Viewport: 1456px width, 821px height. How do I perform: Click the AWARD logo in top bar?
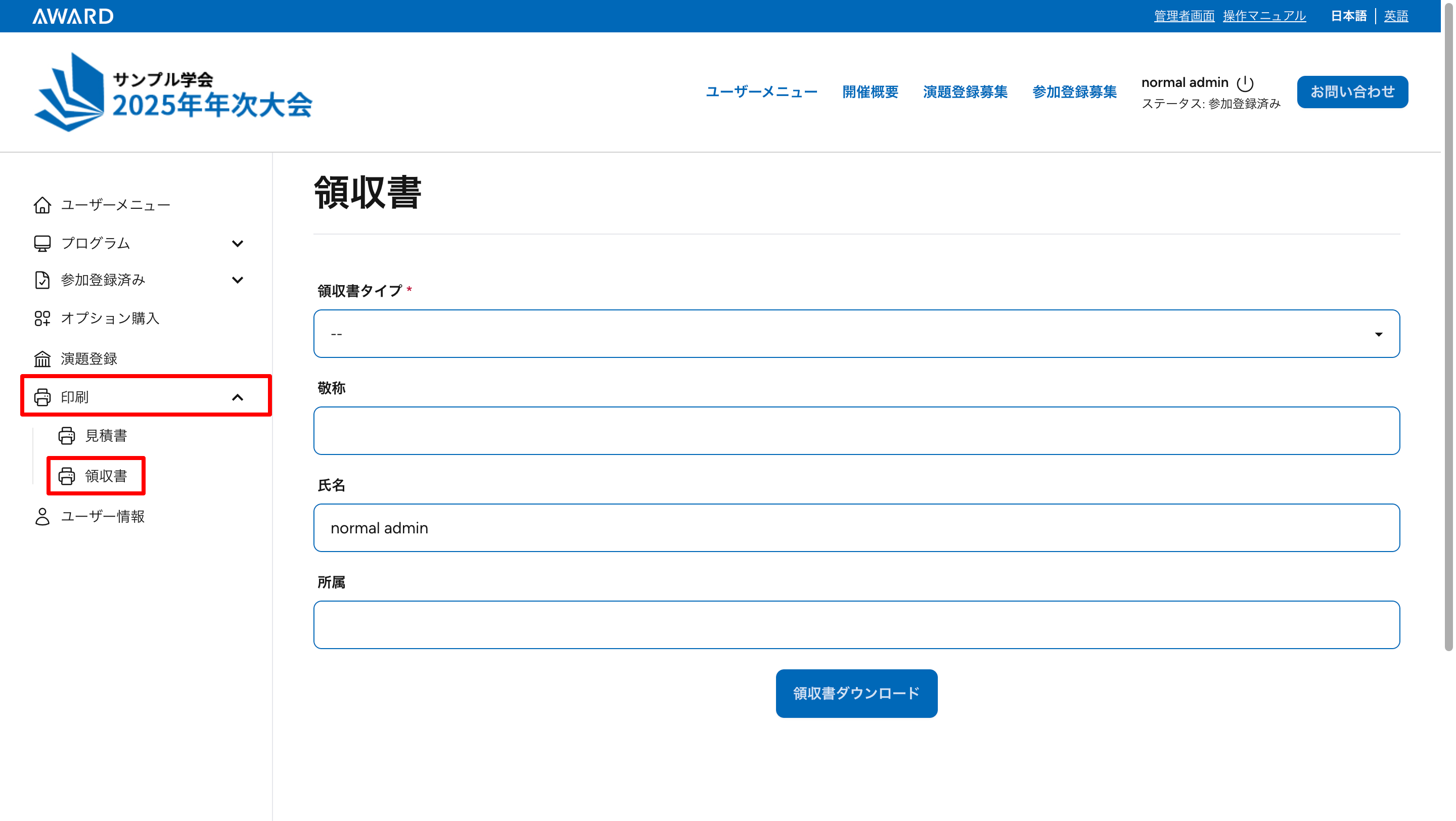(73, 16)
